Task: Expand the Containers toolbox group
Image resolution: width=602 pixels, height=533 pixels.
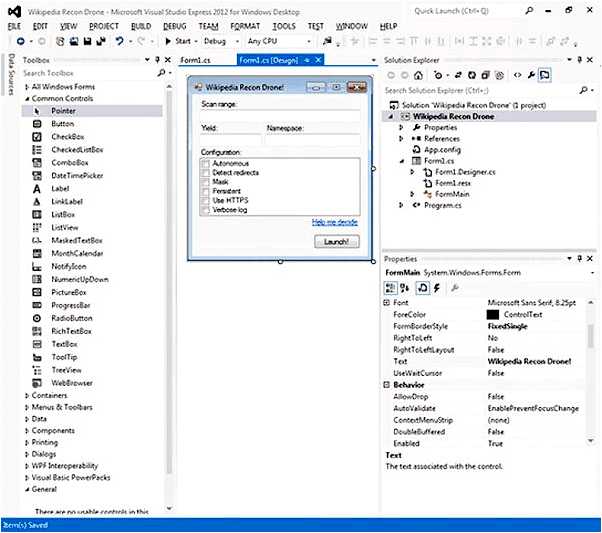Action: [x=26, y=396]
